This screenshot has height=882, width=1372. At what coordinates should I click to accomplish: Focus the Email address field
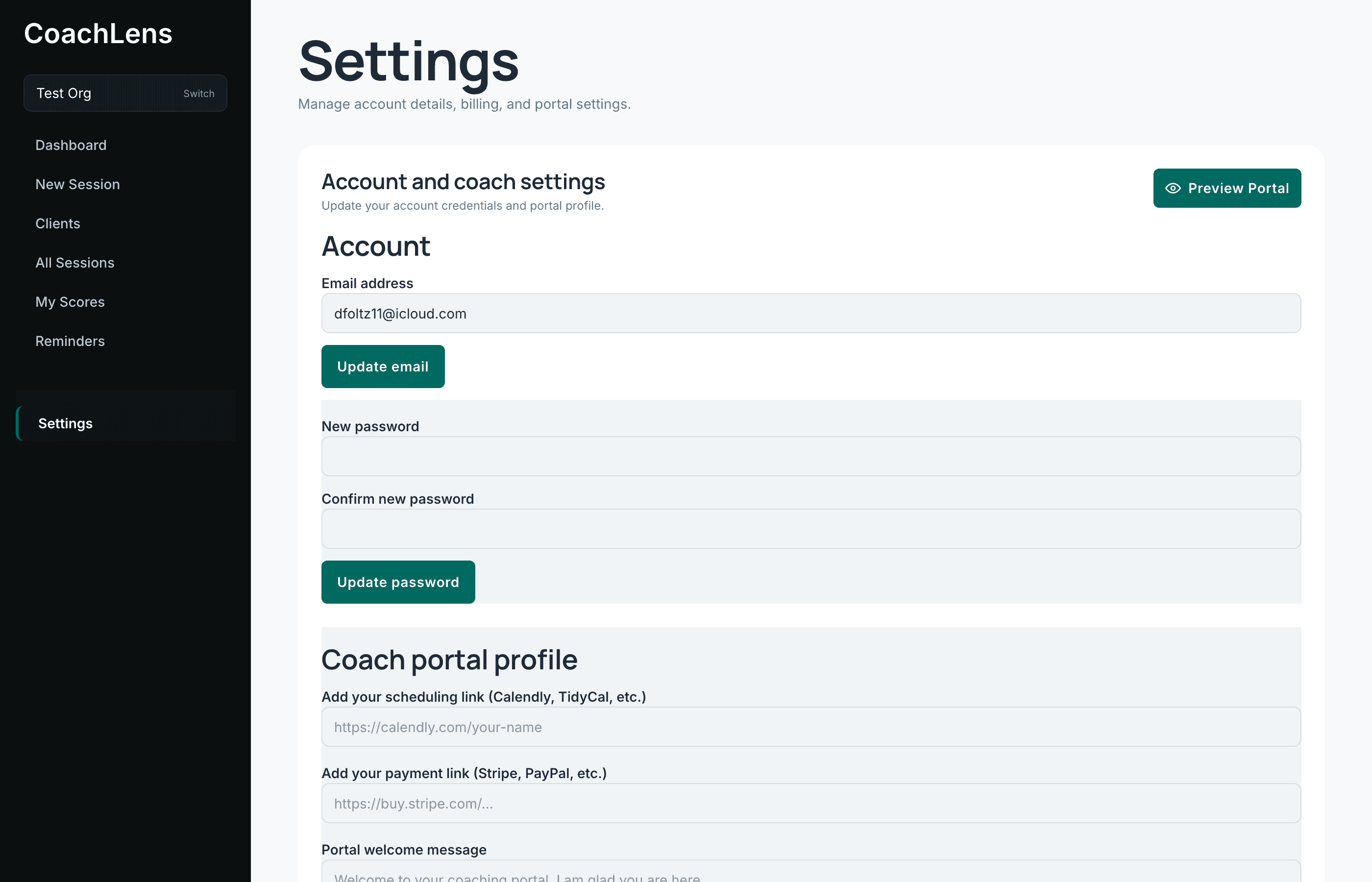tap(811, 313)
